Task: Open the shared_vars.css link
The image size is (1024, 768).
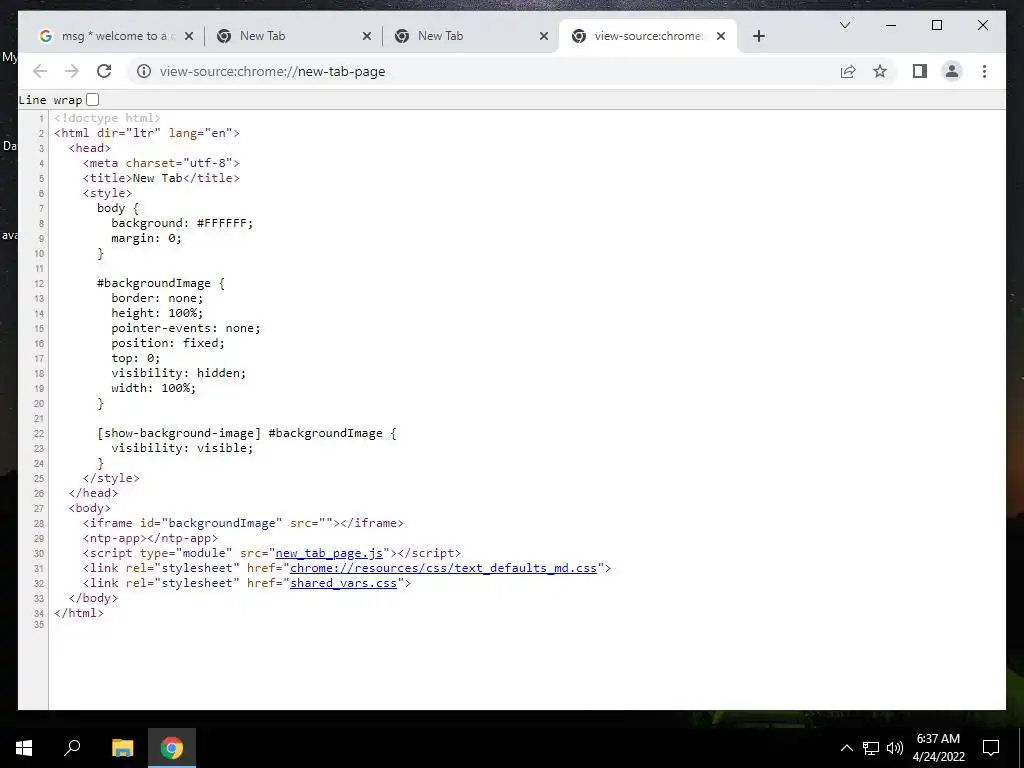Action: [x=344, y=583]
